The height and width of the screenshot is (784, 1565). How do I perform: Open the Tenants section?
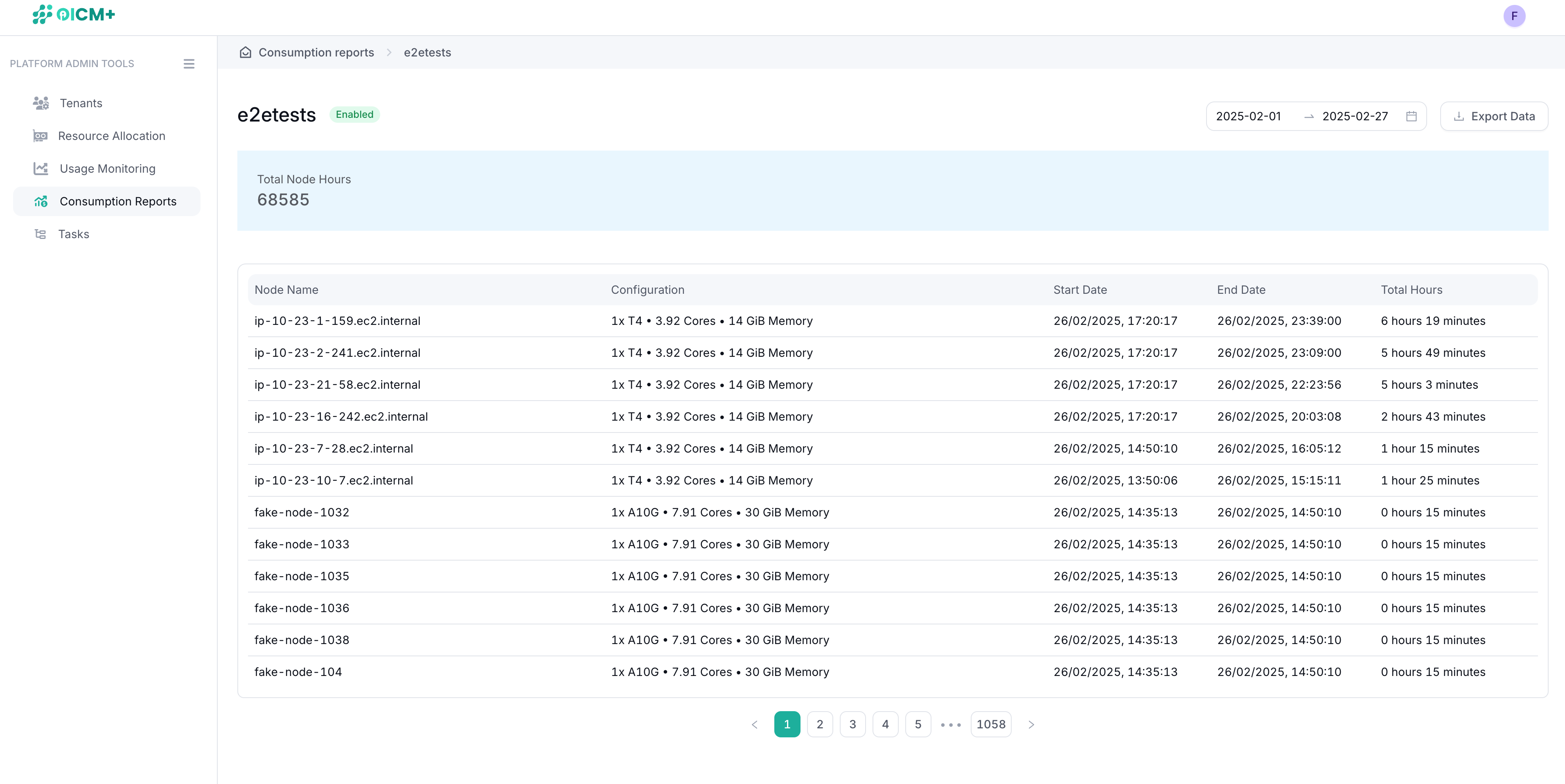(80, 103)
